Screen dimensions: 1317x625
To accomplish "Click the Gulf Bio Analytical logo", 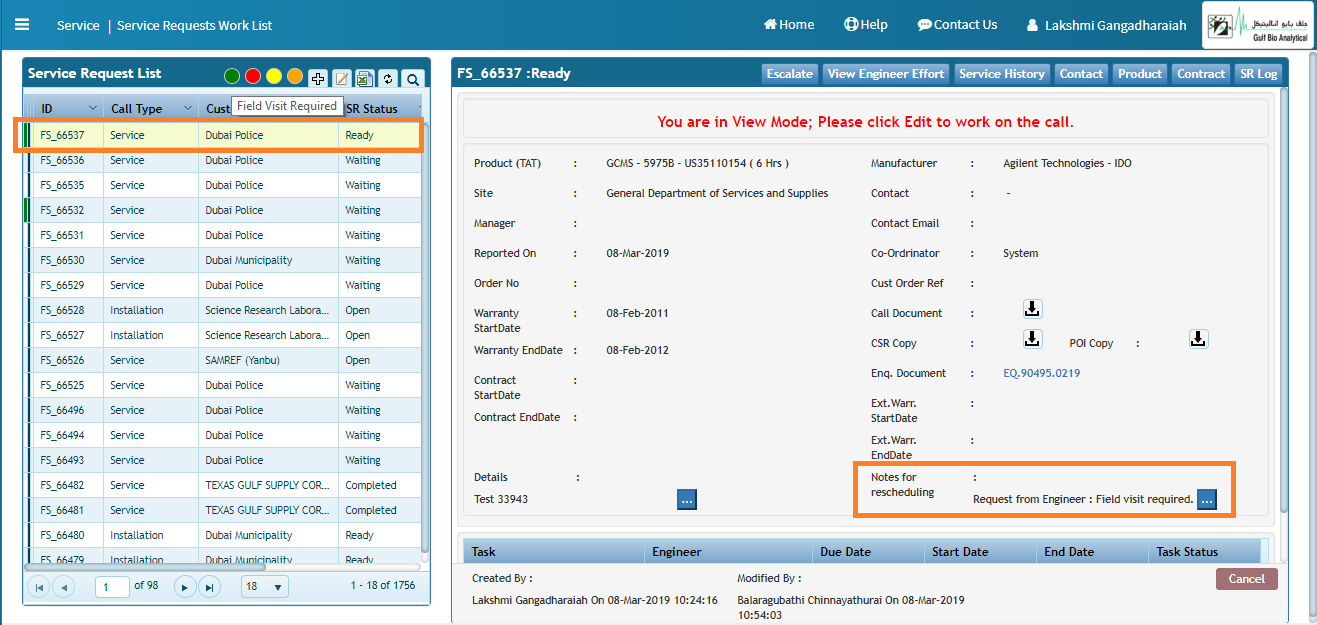I will (1257, 25).
